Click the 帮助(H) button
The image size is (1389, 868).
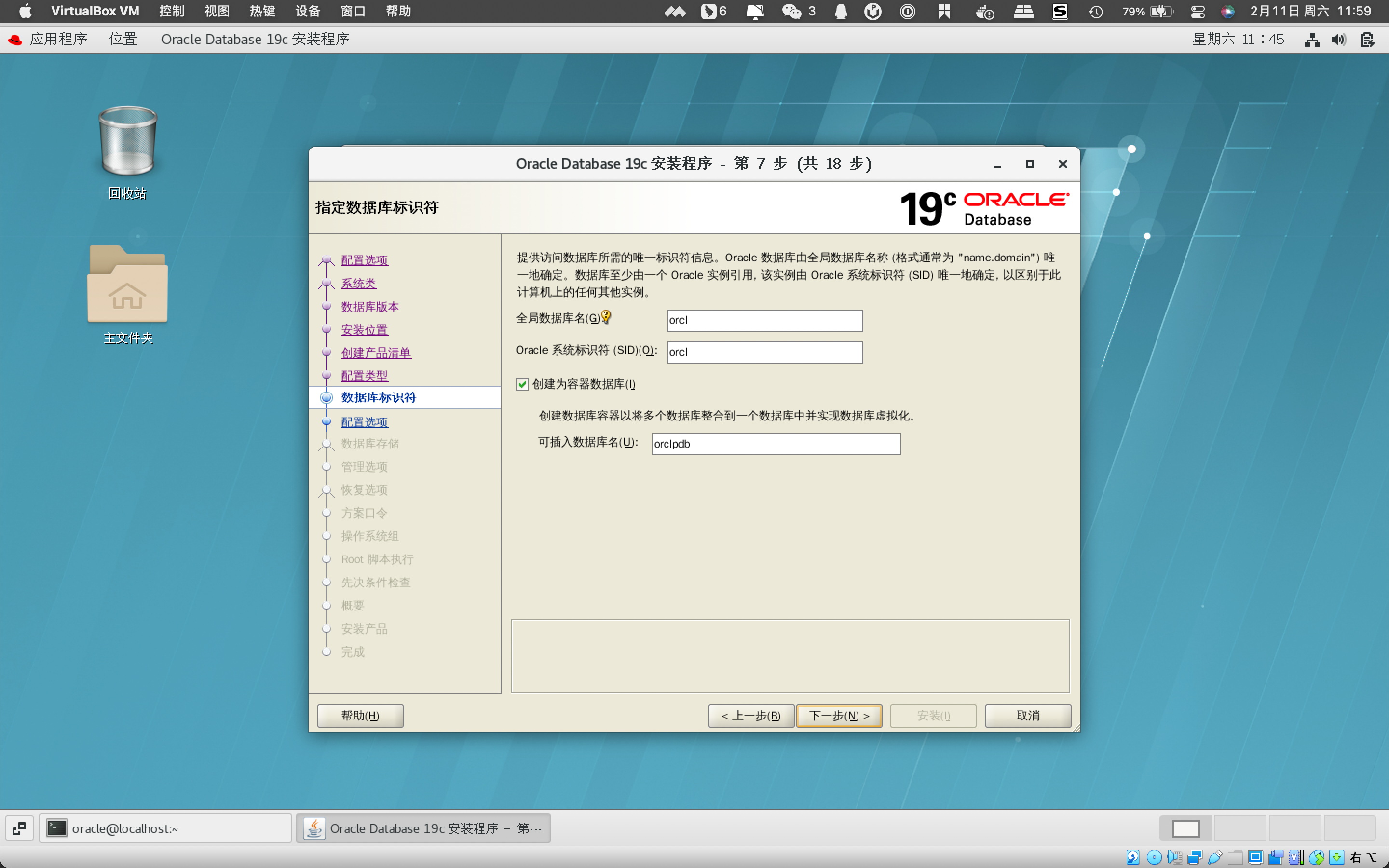coord(360,715)
